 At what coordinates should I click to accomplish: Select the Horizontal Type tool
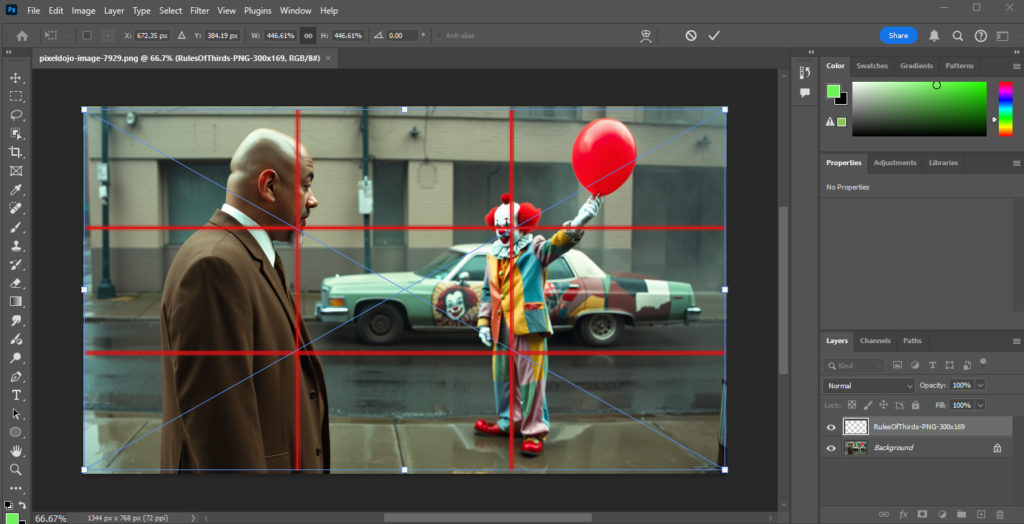pyautogui.click(x=16, y=394)
